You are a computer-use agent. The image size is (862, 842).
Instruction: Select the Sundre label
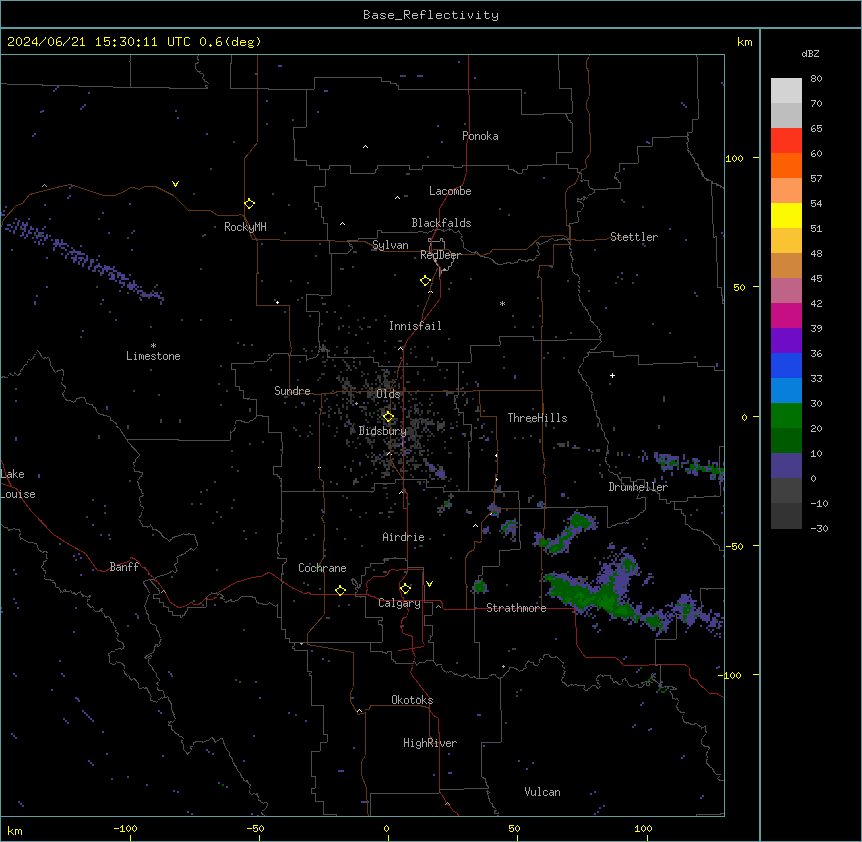(x=292, y=391)
